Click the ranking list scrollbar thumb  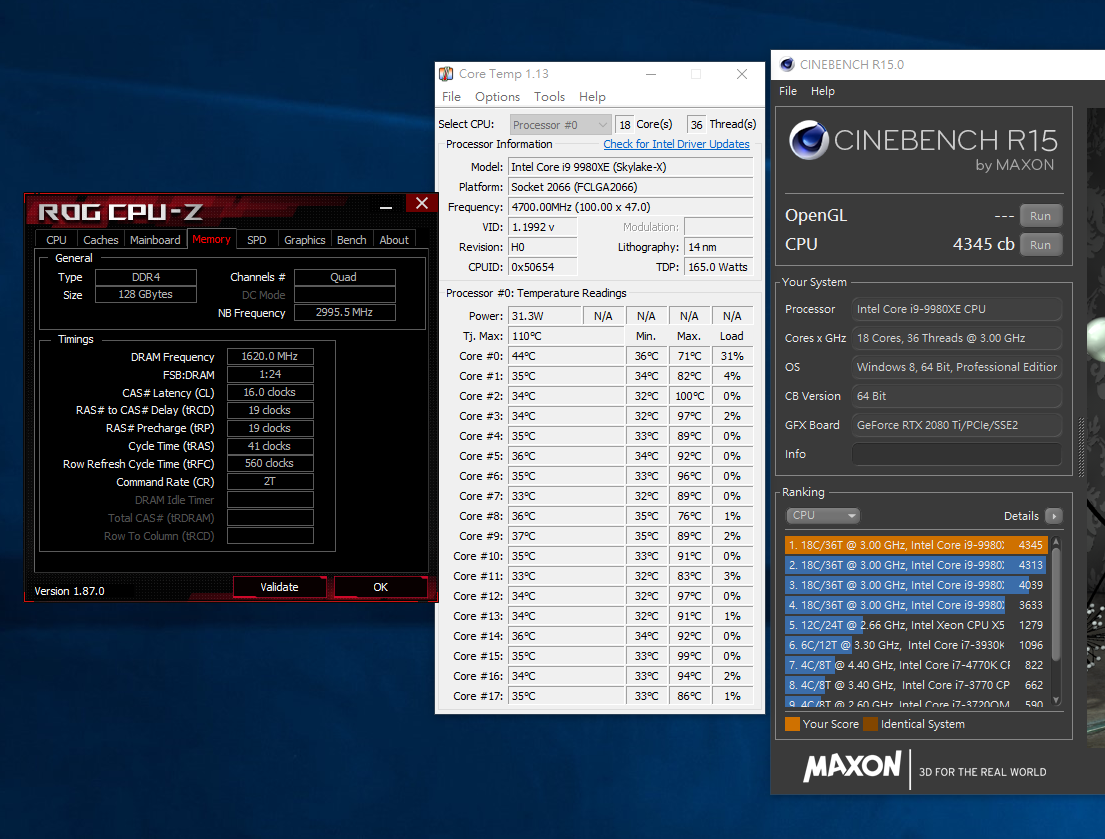pyautogui.click(x=1056, y=605)
